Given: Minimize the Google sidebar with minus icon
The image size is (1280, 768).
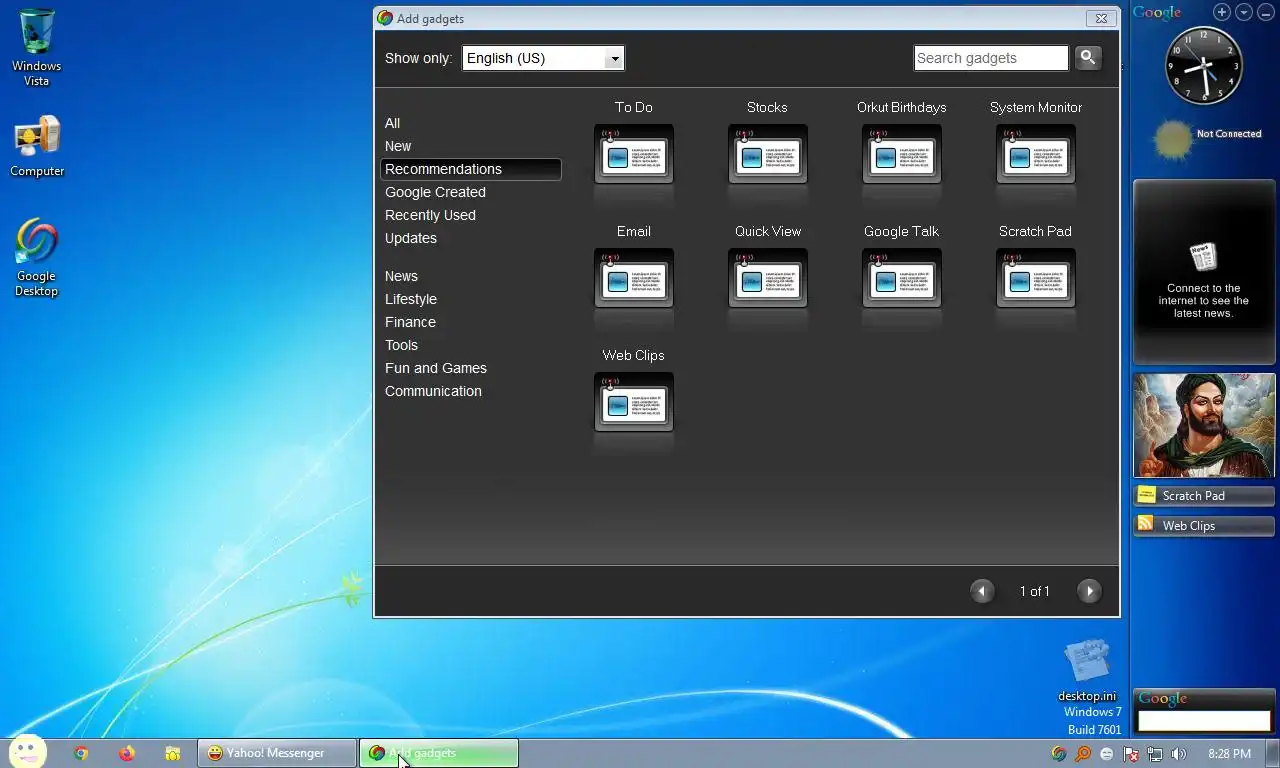Looking at the screenshot, I should point(1265,12).
